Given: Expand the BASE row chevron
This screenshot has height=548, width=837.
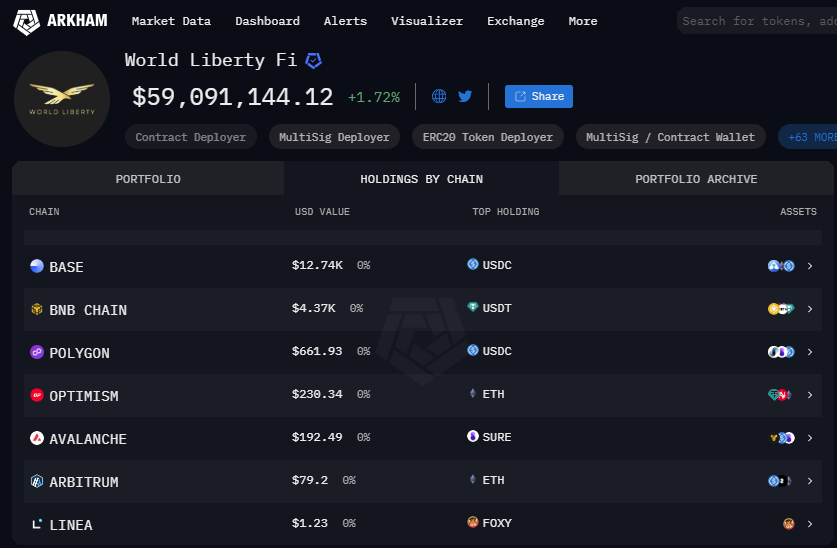Looking at the screenshot, I should (810, 266).
